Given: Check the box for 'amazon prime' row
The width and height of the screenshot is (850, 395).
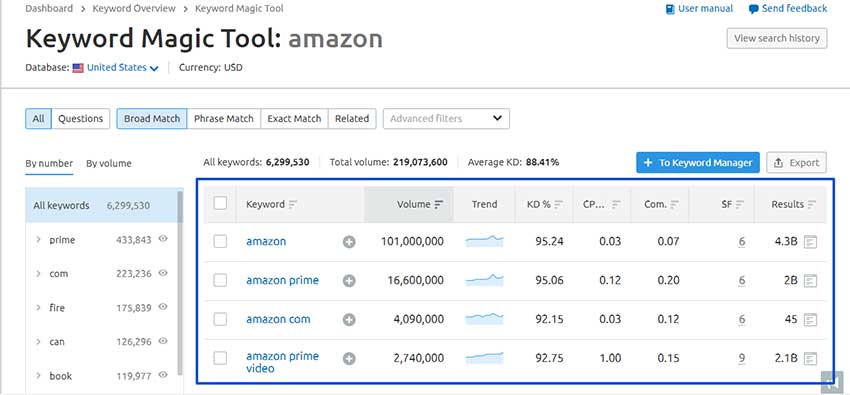Looking at the screenshot, I should [x=220, y=280].
